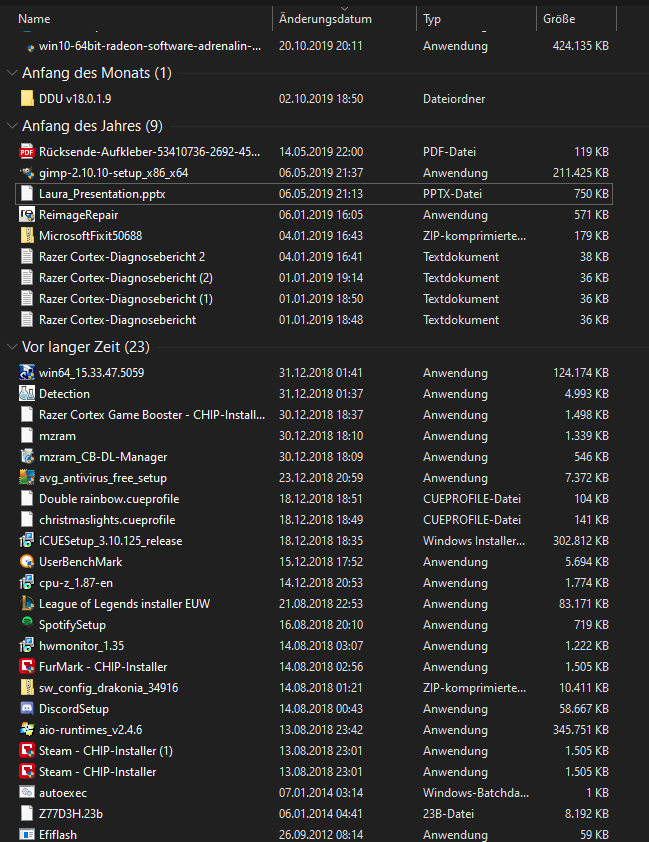Collapse the 'Anfang des Monats' group
The height and width of the screenshot is (842, 649).
click(12, 73)
